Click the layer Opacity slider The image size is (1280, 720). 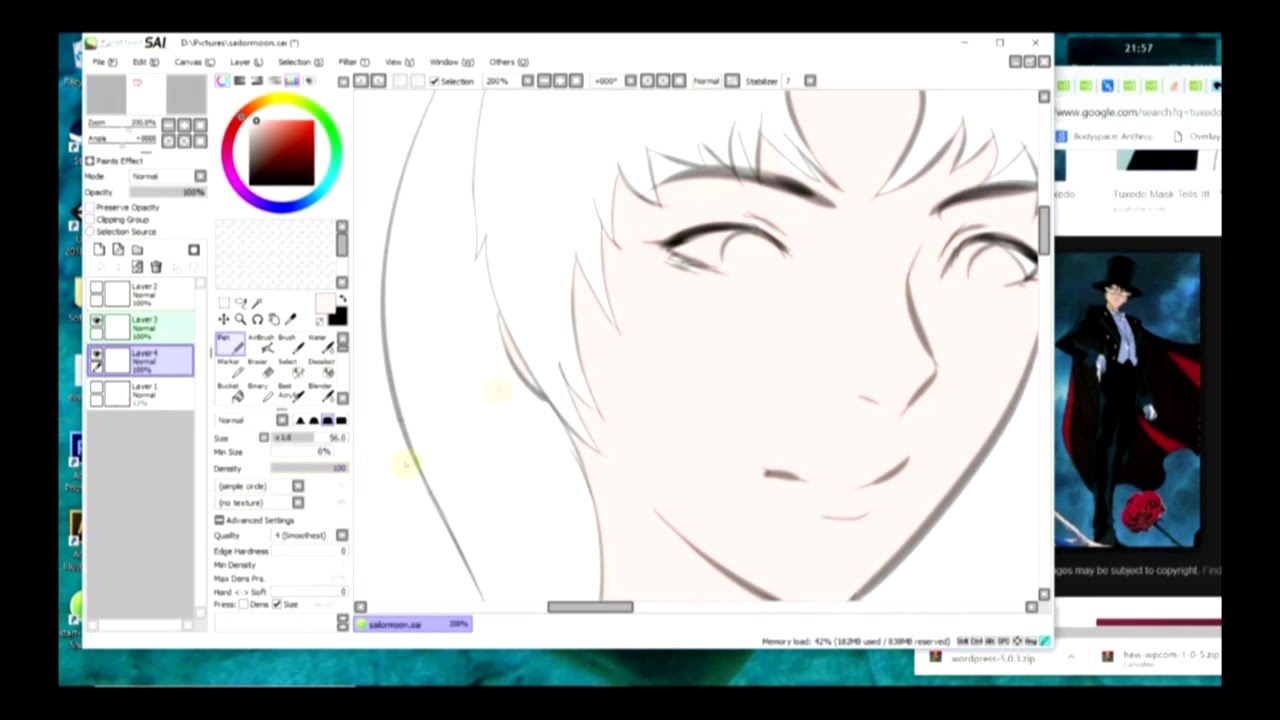pos(167,192)
